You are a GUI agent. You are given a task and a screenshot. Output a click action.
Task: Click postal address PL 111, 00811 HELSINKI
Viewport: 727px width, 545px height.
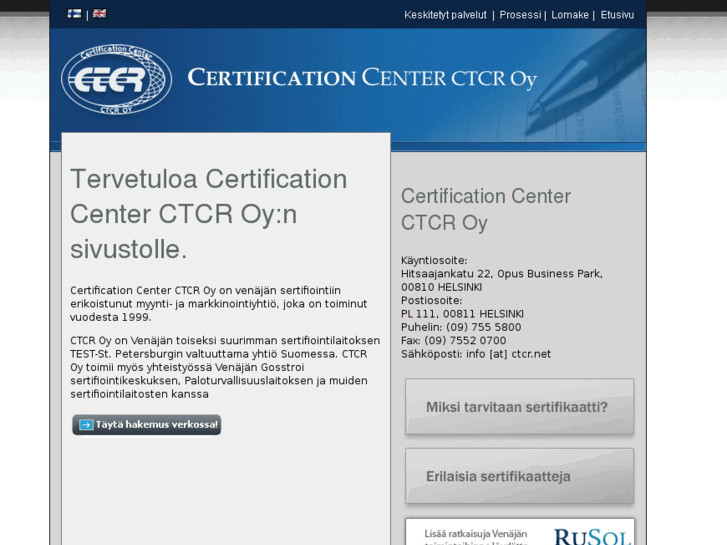point(462,314)
